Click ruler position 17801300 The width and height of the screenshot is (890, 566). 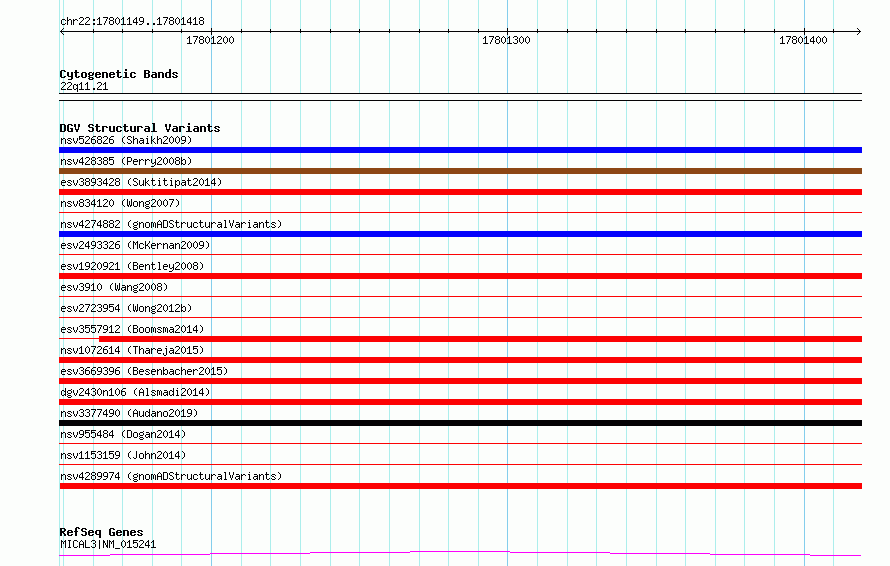click(506, 40)
